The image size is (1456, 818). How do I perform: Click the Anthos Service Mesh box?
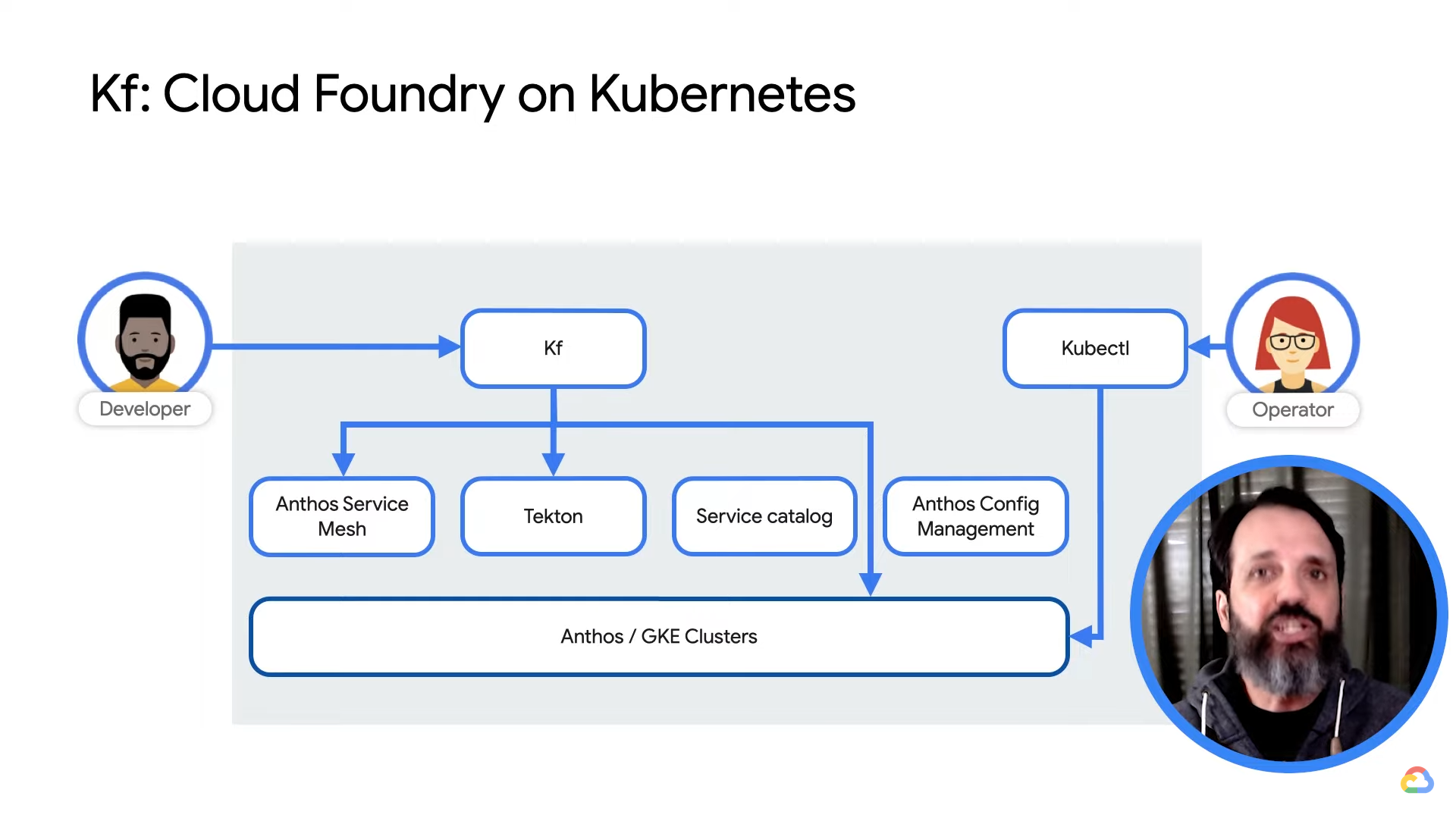(x=342, y=516)
